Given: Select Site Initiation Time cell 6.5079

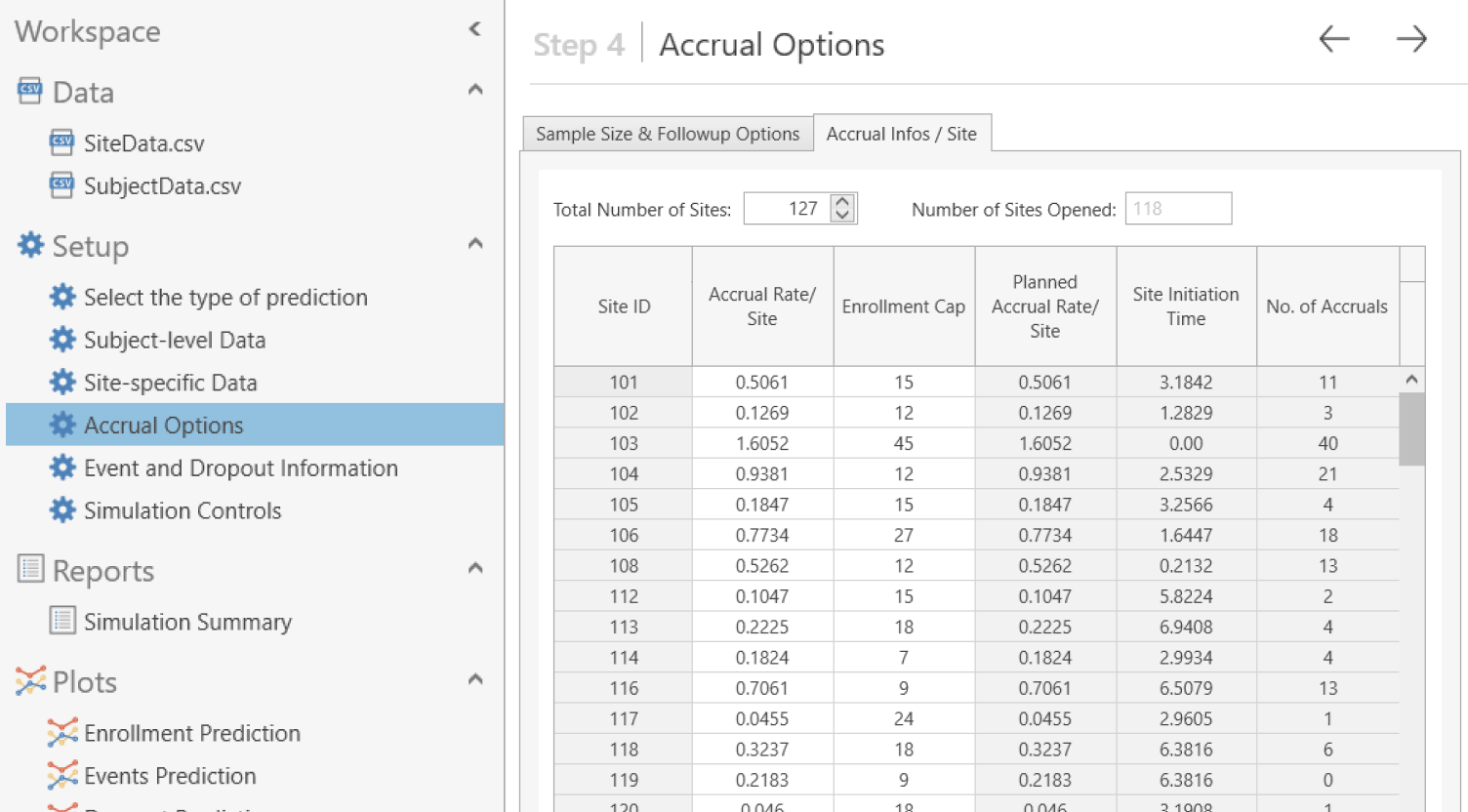Looking at the screenshot, I should pyautogui.click(x=1186, y=688).
